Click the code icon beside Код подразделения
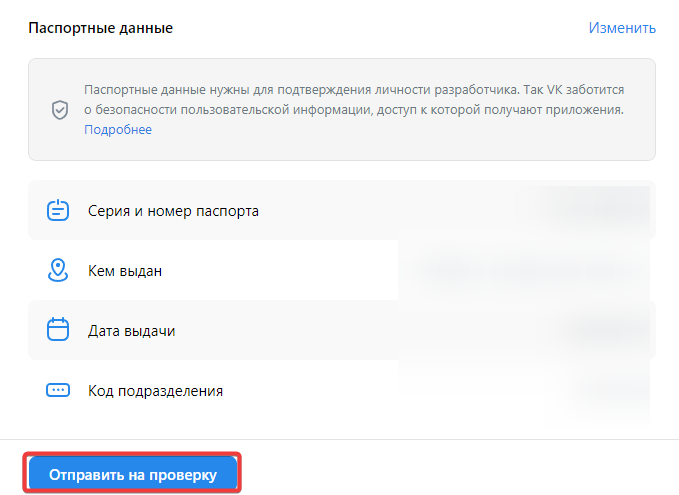 click(58, 390)
